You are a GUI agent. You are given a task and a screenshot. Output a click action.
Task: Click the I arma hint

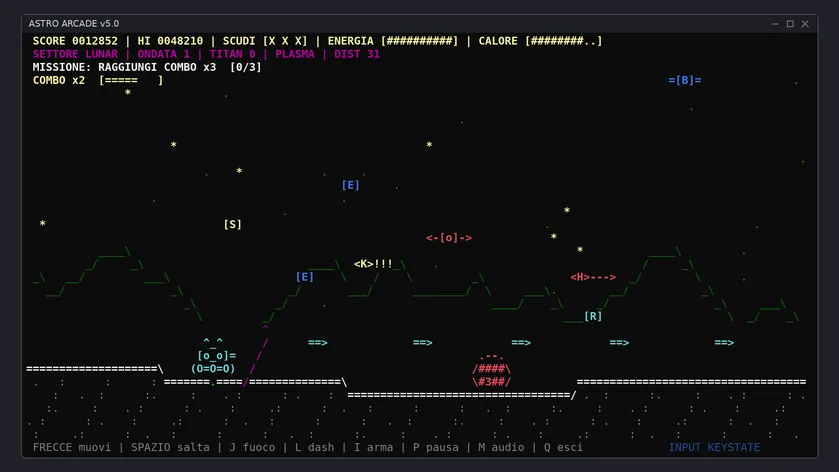[x=373, y=447]
